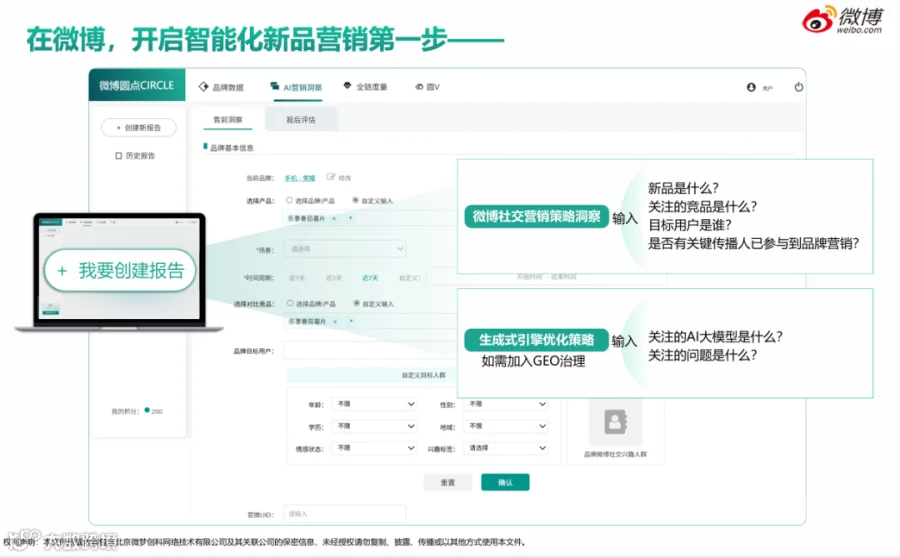Remove the 乐事 tag under 选择对比竞品
Screen dimensions: 900x558
[335, 321]
